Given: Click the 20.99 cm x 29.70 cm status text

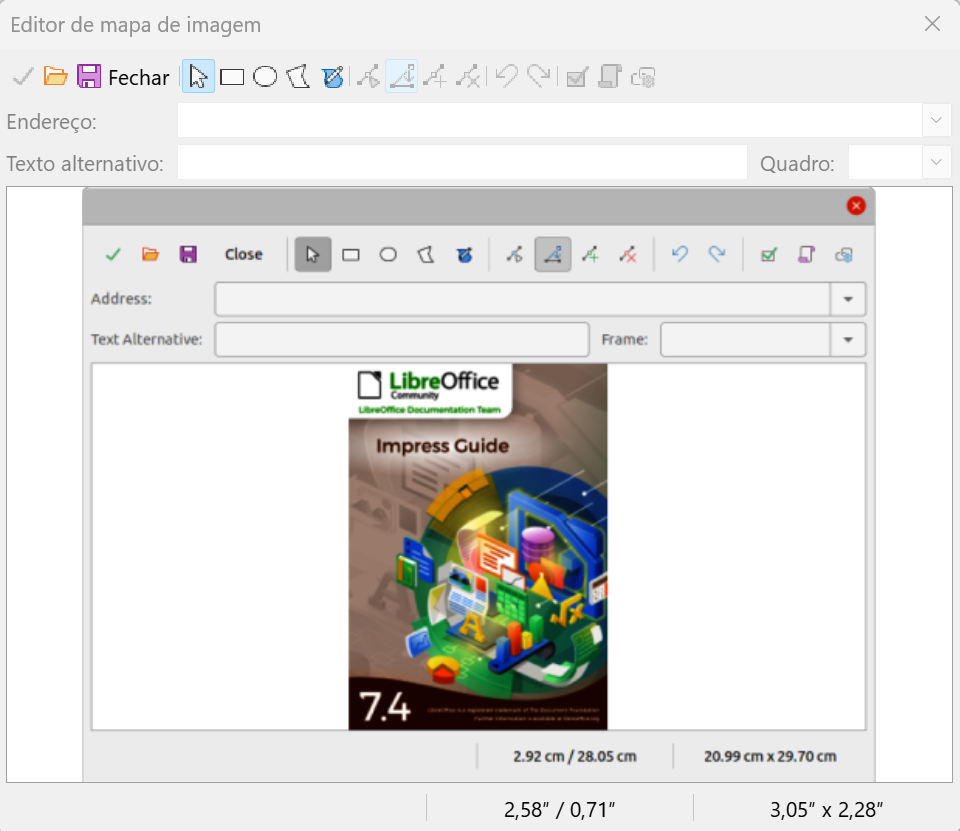Looking at the screenshot, I should click(x=770, y=756).
